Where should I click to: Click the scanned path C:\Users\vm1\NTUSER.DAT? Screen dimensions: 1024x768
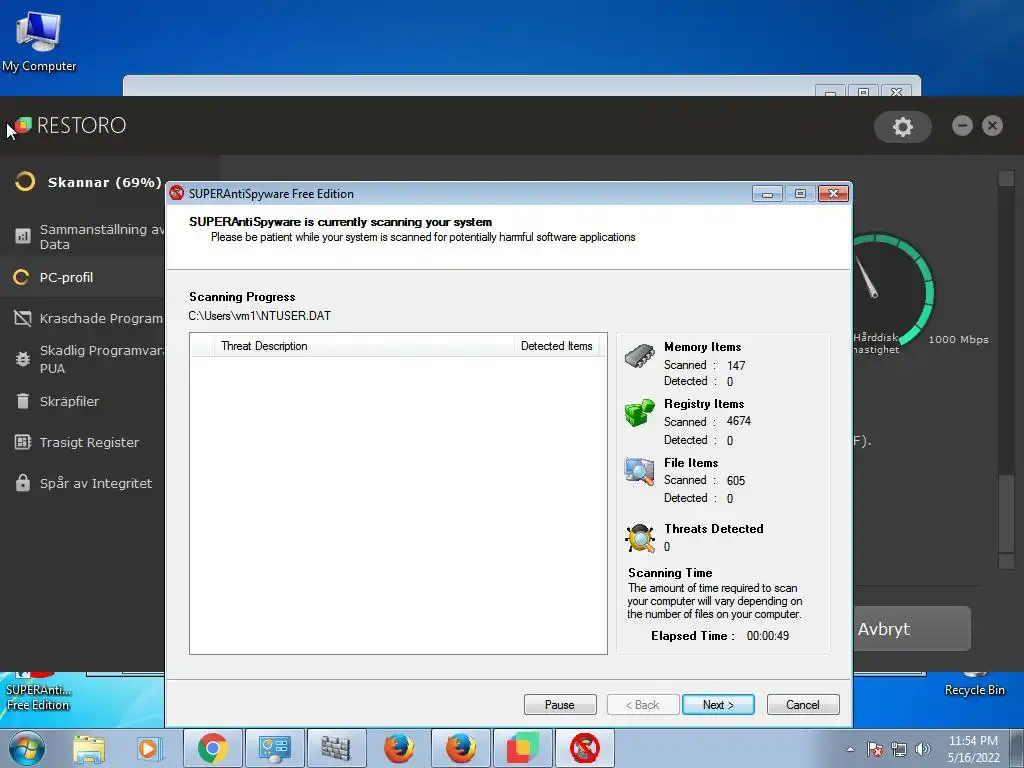point(260,316)
